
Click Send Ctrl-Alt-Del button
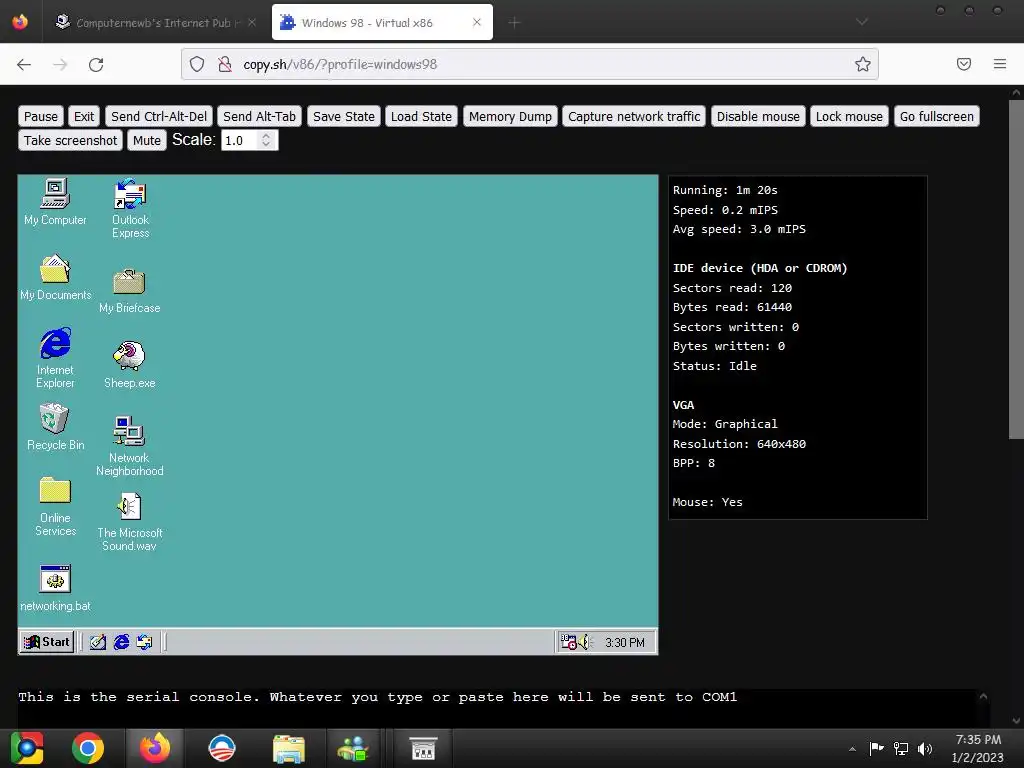point(159,116)
